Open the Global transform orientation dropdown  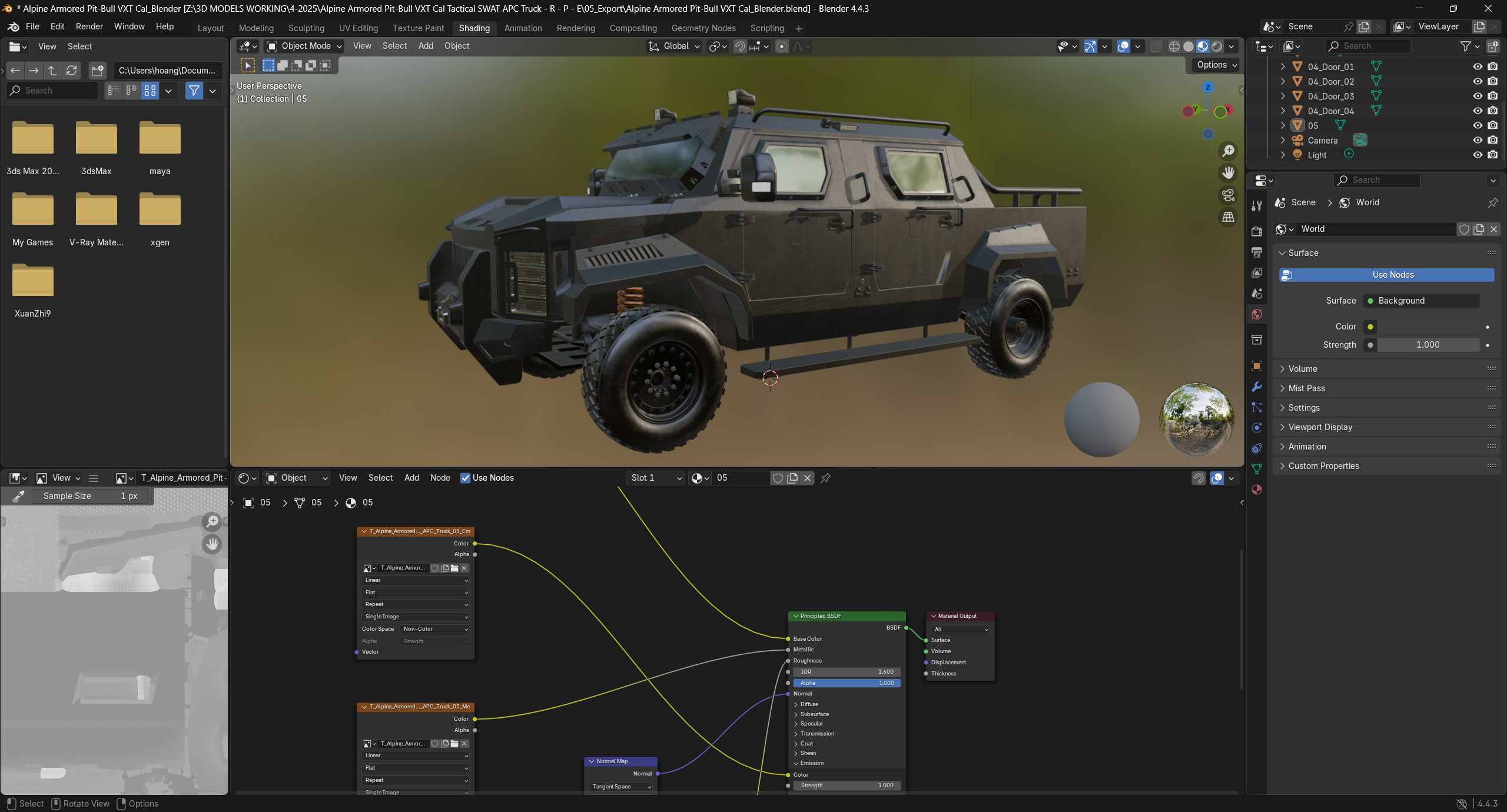(674, 46)
